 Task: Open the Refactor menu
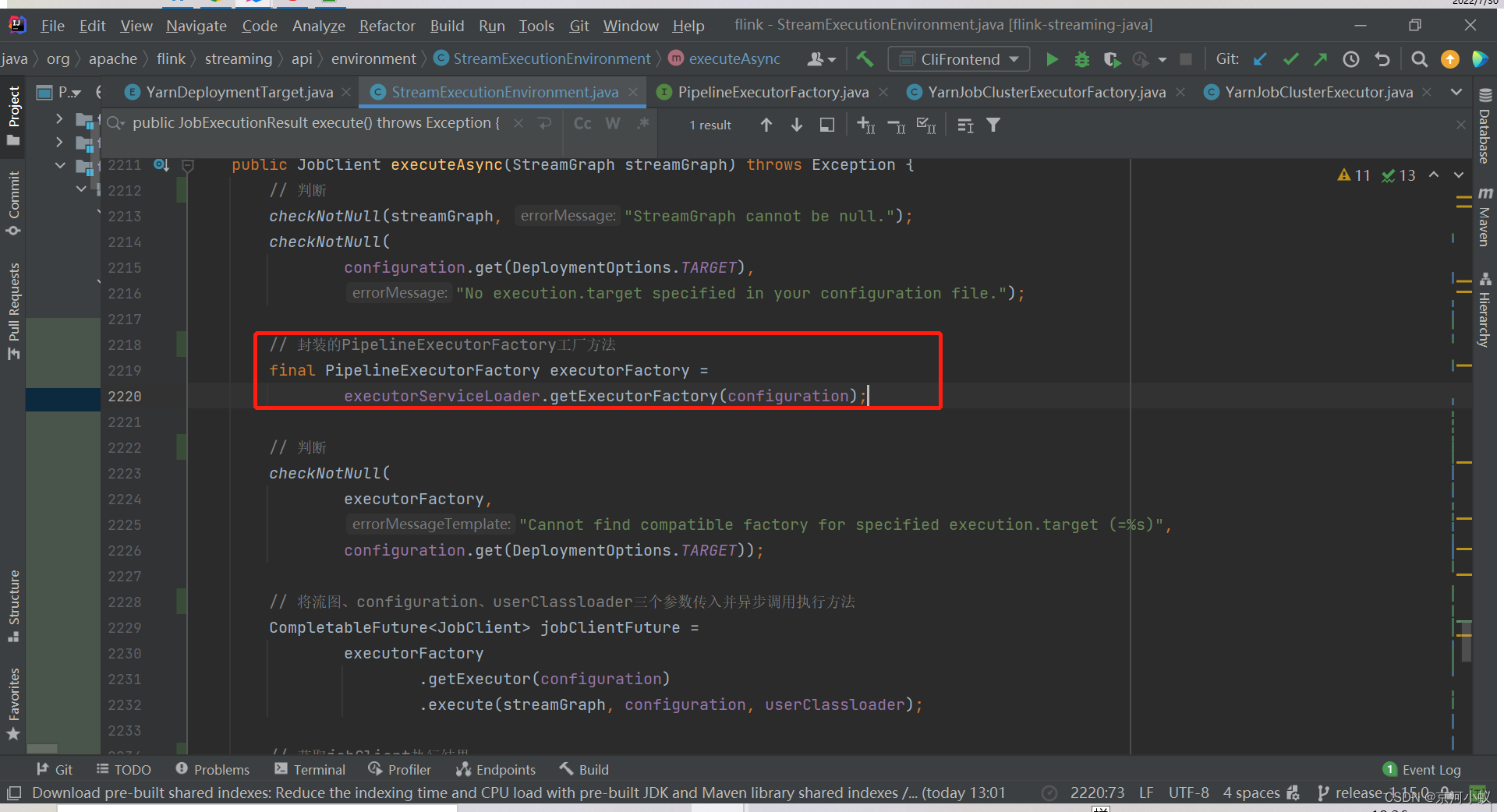point(387,25)
